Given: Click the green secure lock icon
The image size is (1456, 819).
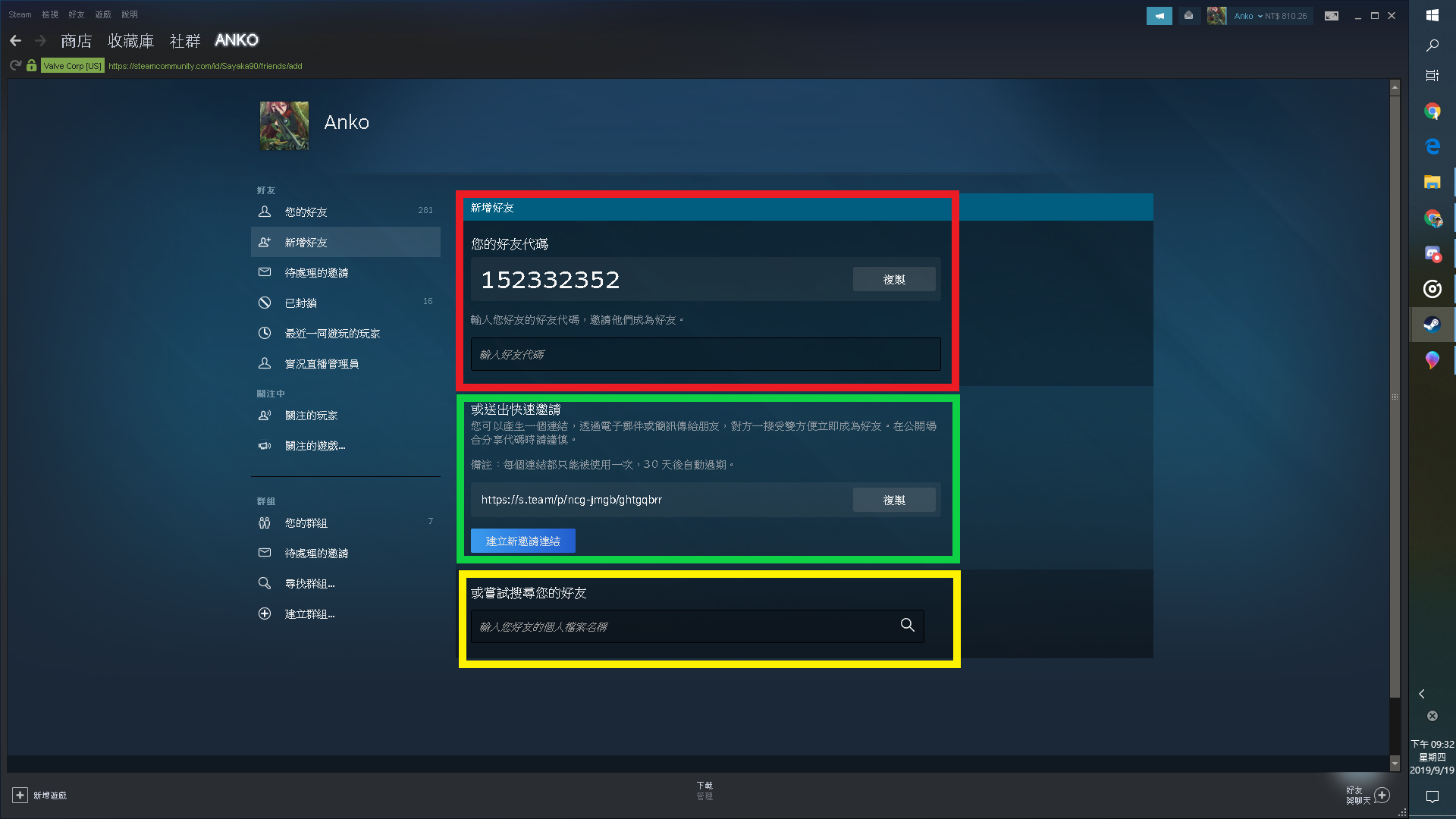Looking at the screenshot, I should (x=31, y=66).
